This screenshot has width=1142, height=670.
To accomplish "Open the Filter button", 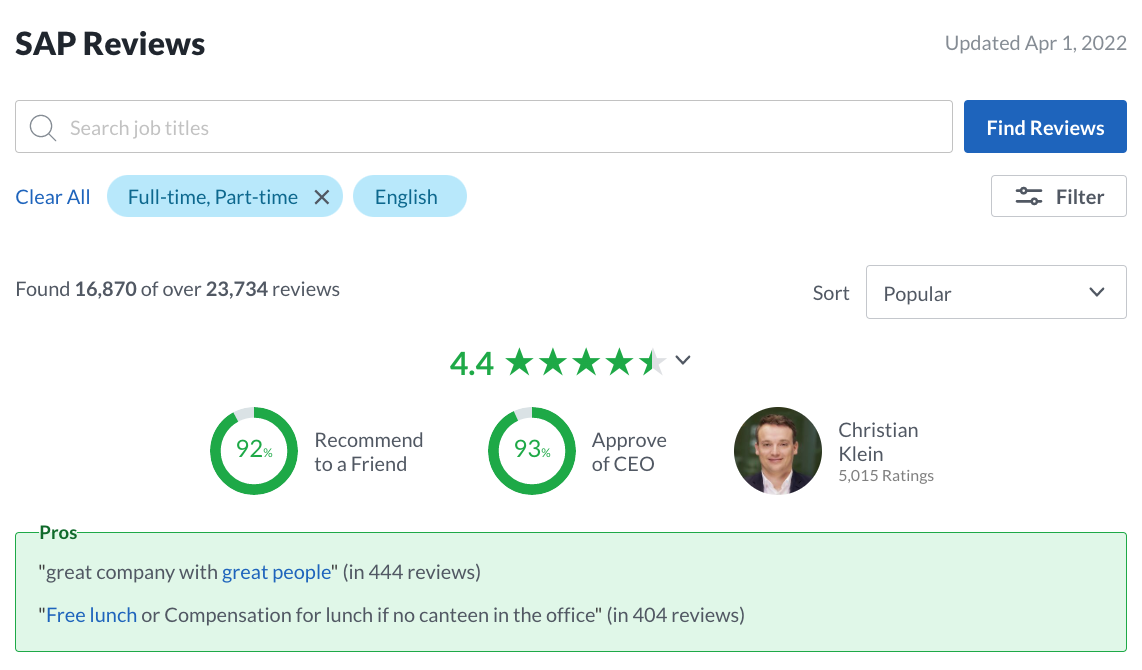I will point(1058,196).
